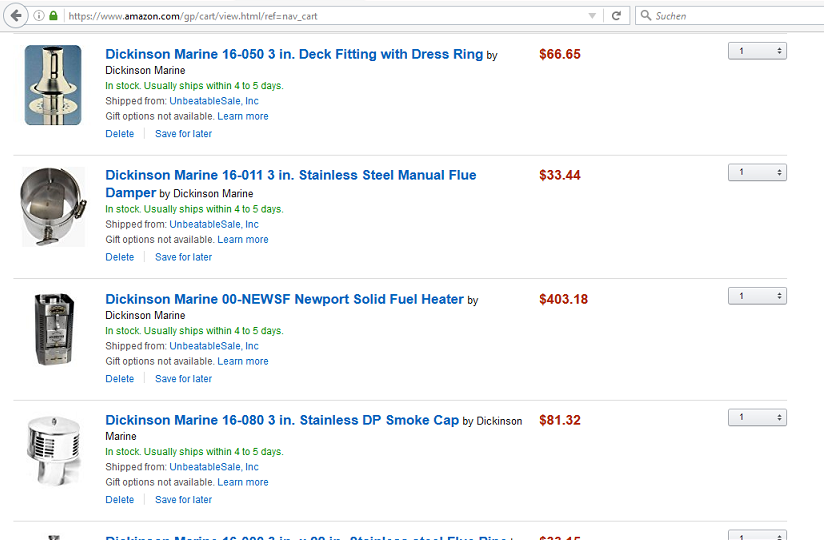Delete the Deck Fitting item
This screenshot has height=540, width=824.
pyautogui.click(x=120, y=134)
